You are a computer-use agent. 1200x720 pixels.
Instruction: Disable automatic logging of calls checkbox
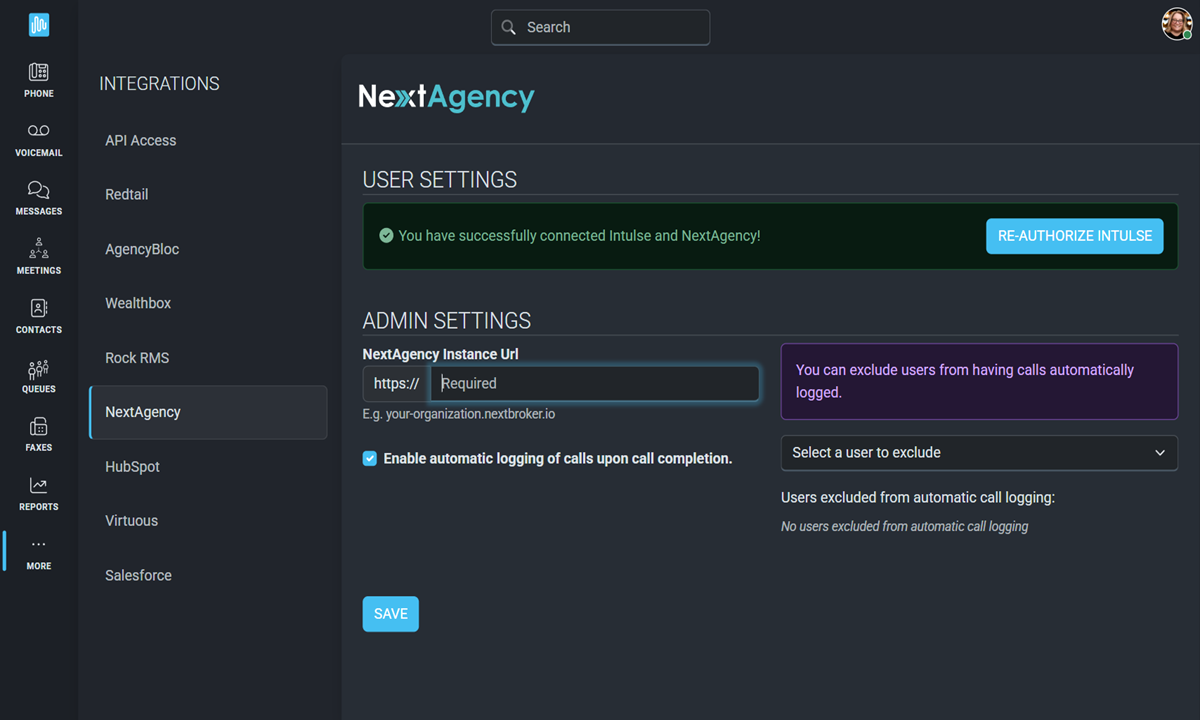click(x=370, y=459)
